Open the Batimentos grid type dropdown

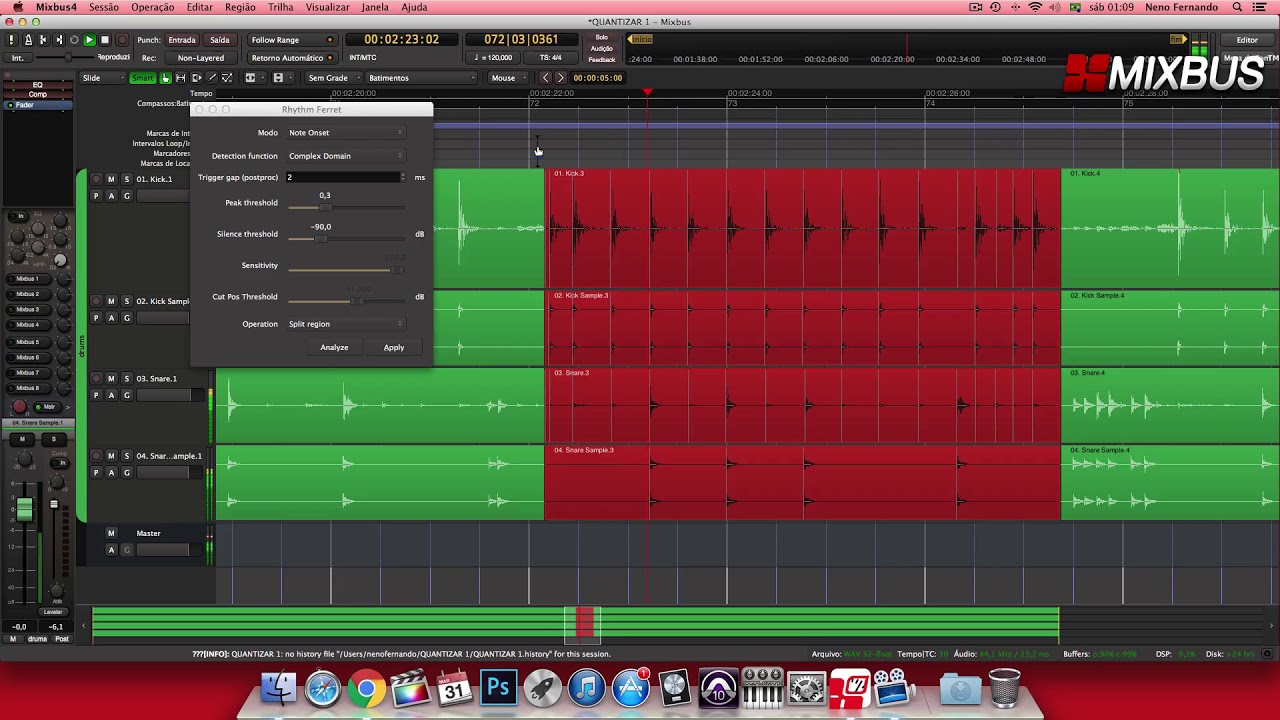click(x=422, y=78)
